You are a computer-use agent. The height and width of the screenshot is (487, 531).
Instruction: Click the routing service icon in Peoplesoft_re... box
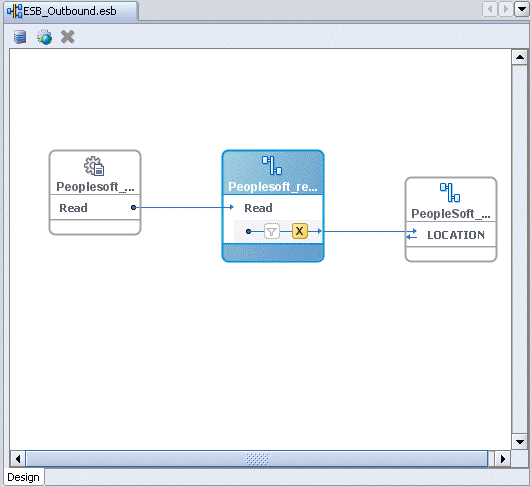click(x=272, y=165)
